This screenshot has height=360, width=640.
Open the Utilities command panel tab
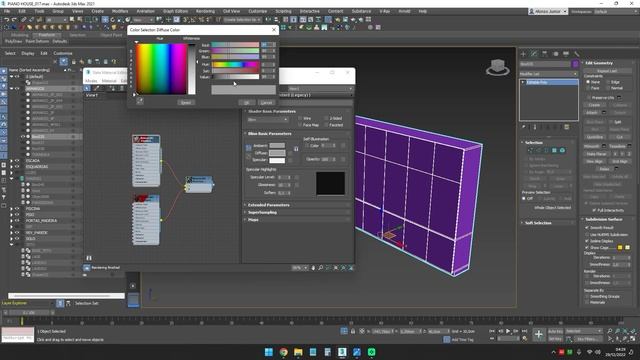pos(576,54)
